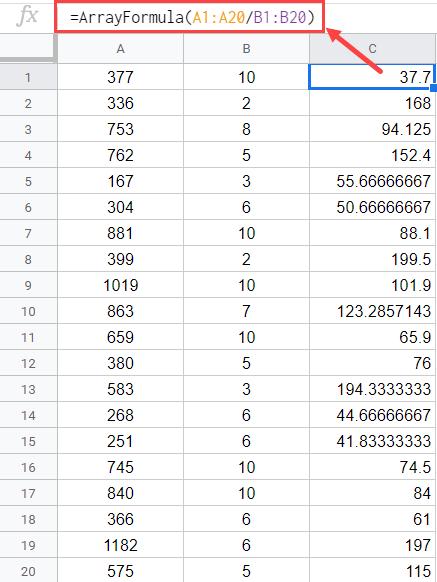Click cell B17 with value 10
Image resolution: width=437 pixels, height=582 pixels.
[x=246, y=493]
